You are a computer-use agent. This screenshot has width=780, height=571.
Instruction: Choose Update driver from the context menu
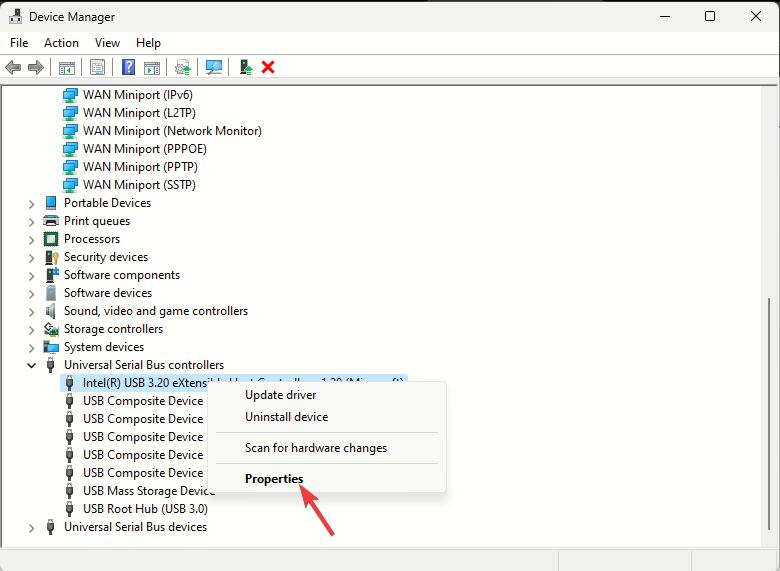pos(327,395)
